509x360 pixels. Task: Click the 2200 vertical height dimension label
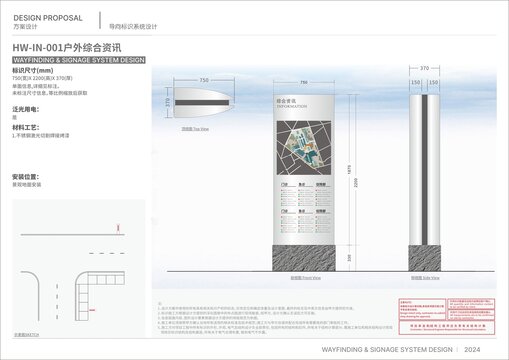coord(356,183)
